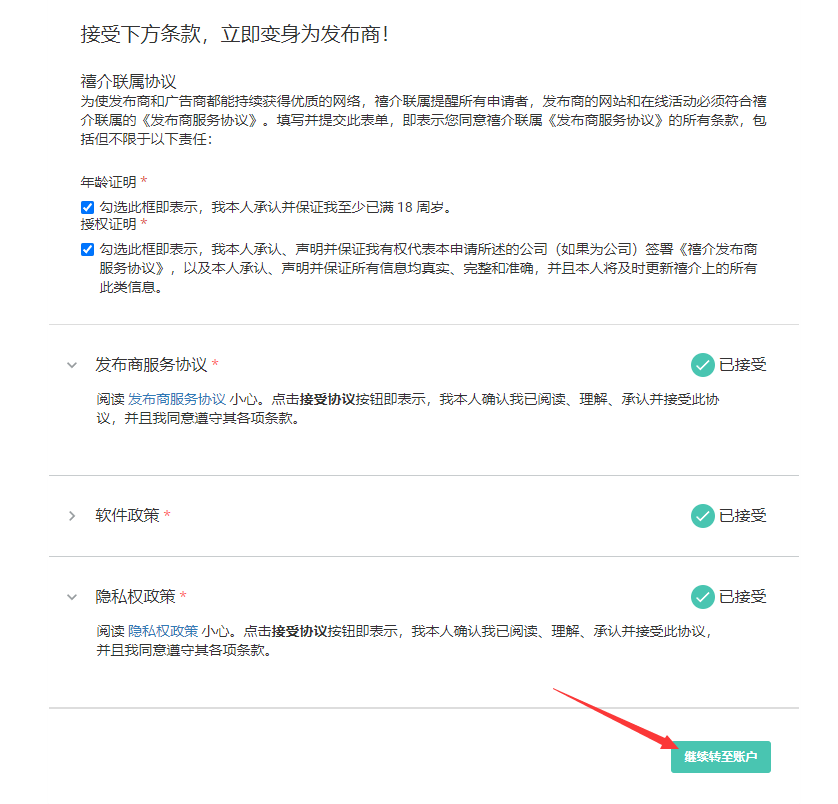
Task: Toggle the 授权证明 authorization checkbox
Action: click(x=88, y=249)
